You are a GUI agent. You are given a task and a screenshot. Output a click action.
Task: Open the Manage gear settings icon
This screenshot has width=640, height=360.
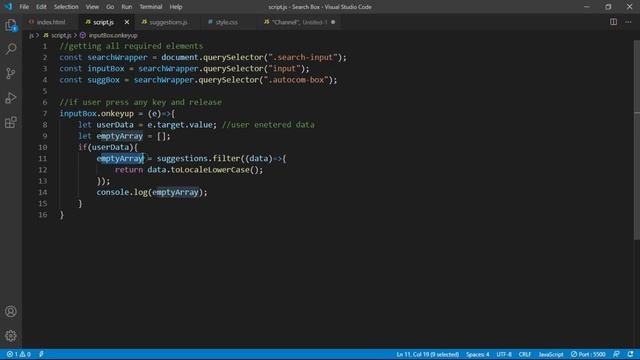[x=11, y=336]
